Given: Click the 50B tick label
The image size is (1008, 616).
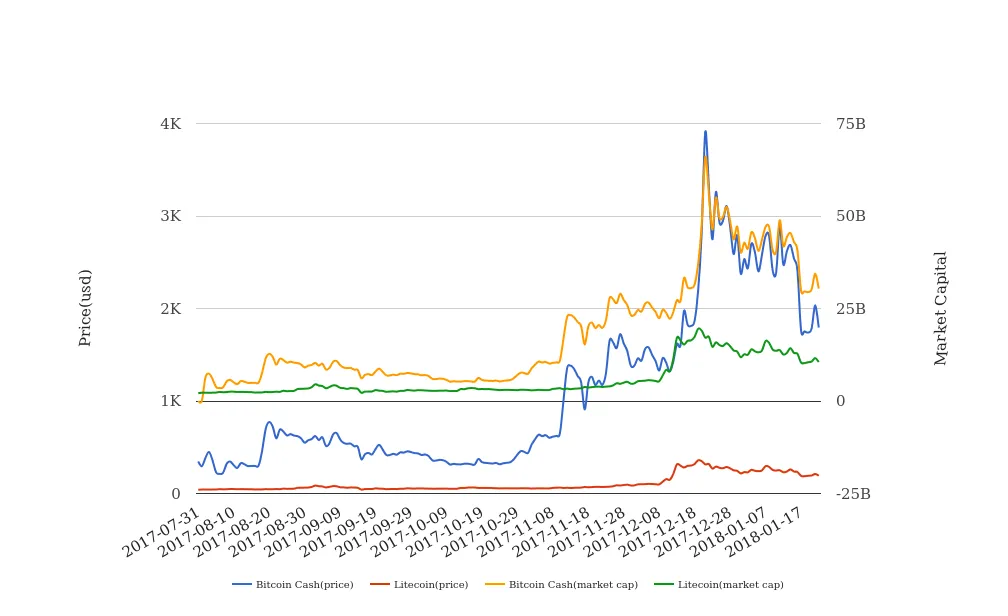Looking at the screenshot, I should [851, 216].
